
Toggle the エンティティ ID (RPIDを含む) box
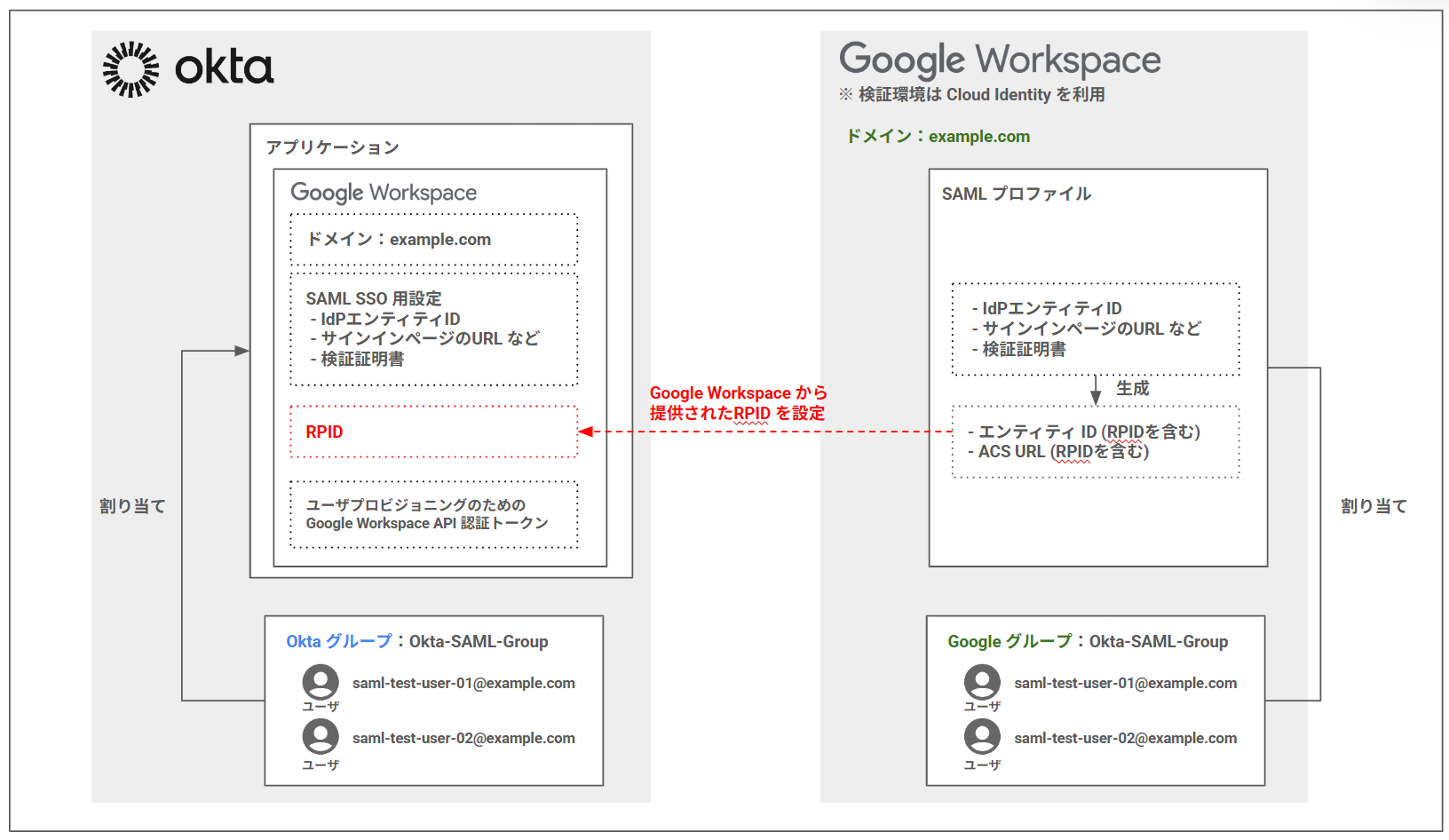point(1096,441)
